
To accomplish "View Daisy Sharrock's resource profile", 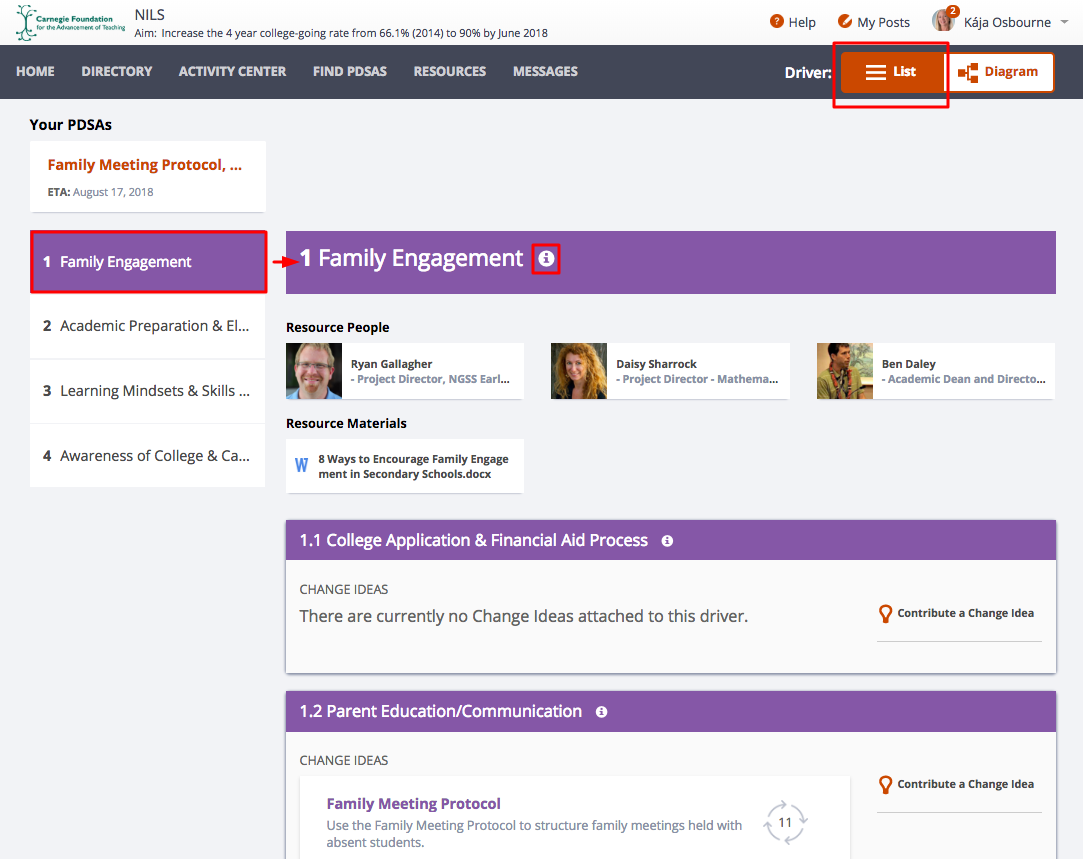I will coord(670,371).
